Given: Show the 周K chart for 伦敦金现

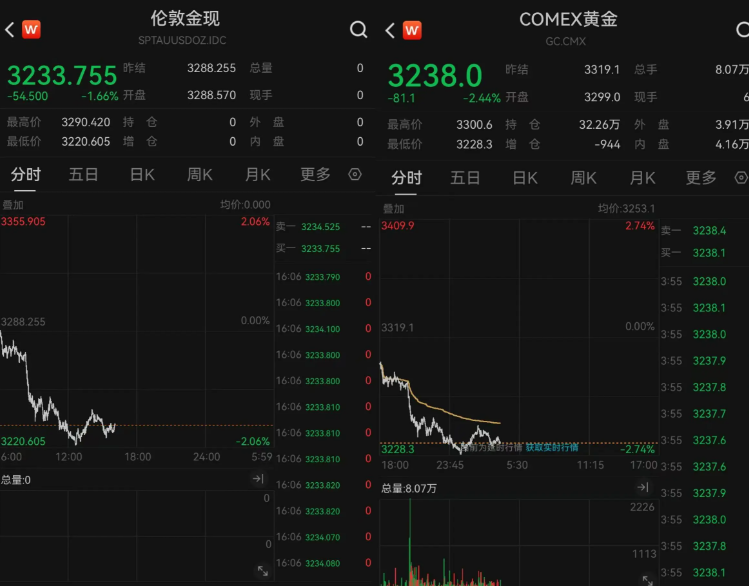Looking at the screenshot, I should tap(200, 174).
